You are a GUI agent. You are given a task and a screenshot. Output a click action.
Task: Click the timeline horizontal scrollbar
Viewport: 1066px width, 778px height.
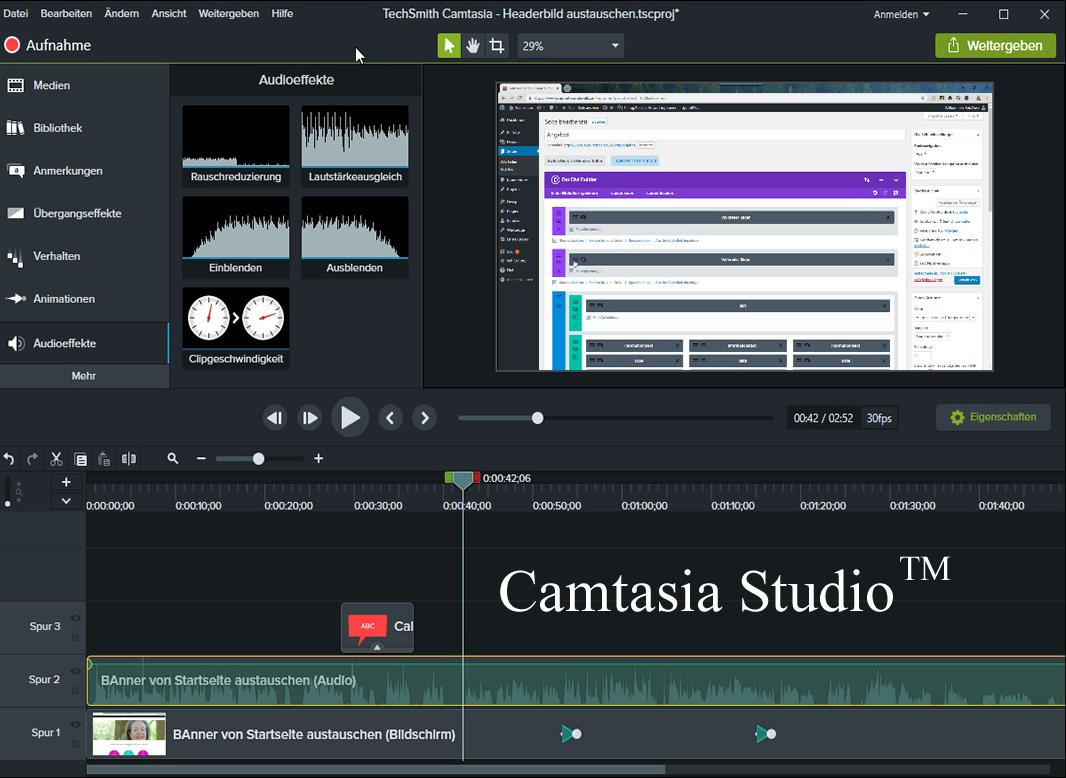click(x=376, y=770)
